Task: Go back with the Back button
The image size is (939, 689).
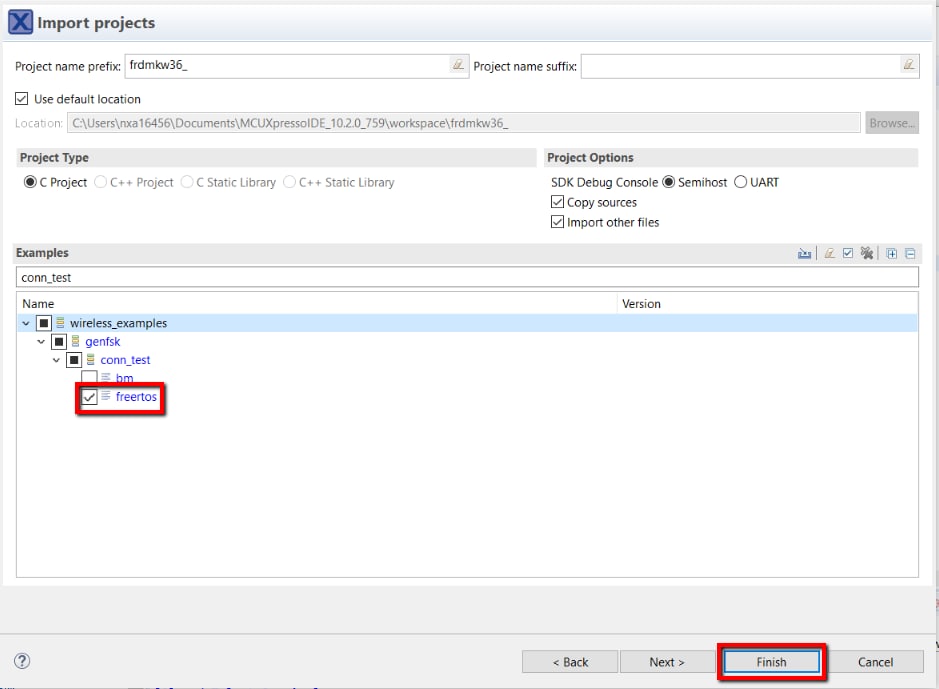Action: tap(569, 662)
